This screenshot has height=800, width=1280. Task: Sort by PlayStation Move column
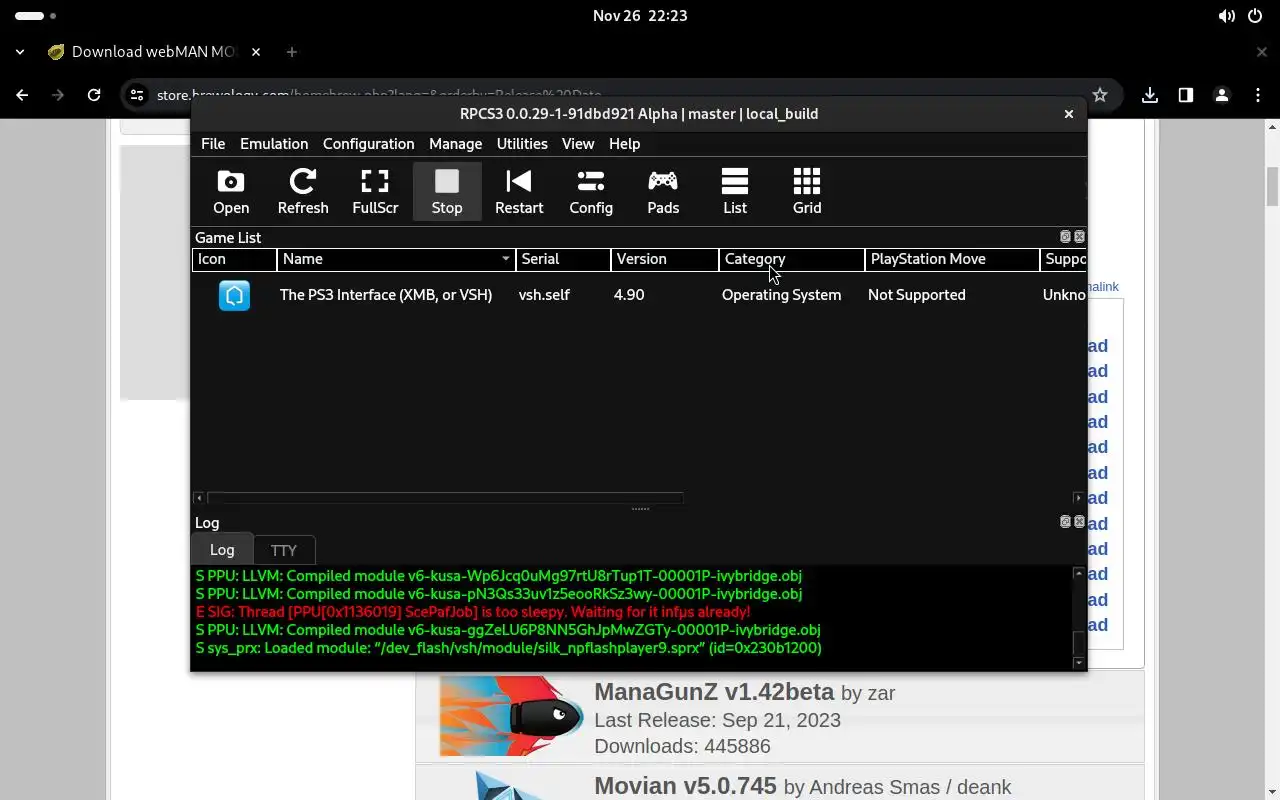point(952,259)
